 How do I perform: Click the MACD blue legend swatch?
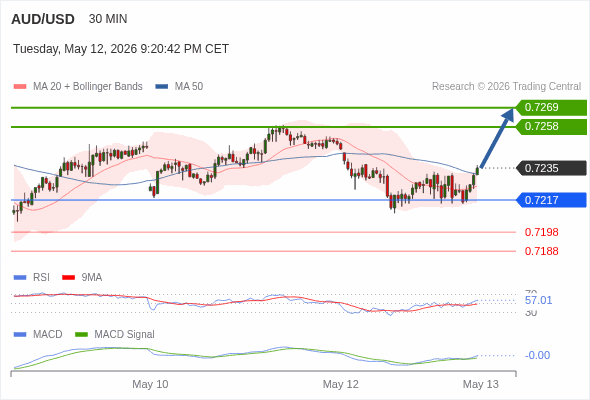20,335
